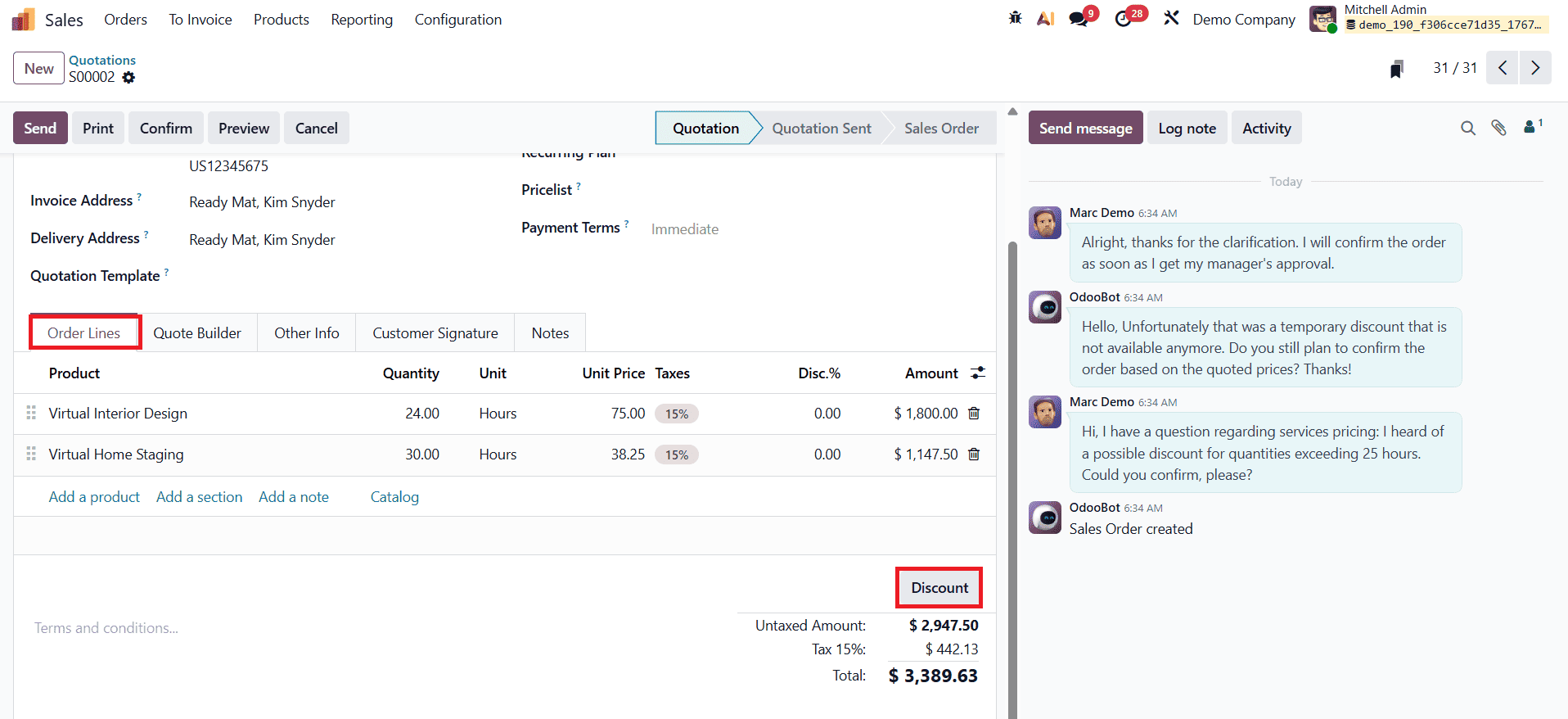Click the tools wrench icon
Screen dimensions: 1568x719
point(1171,18)
